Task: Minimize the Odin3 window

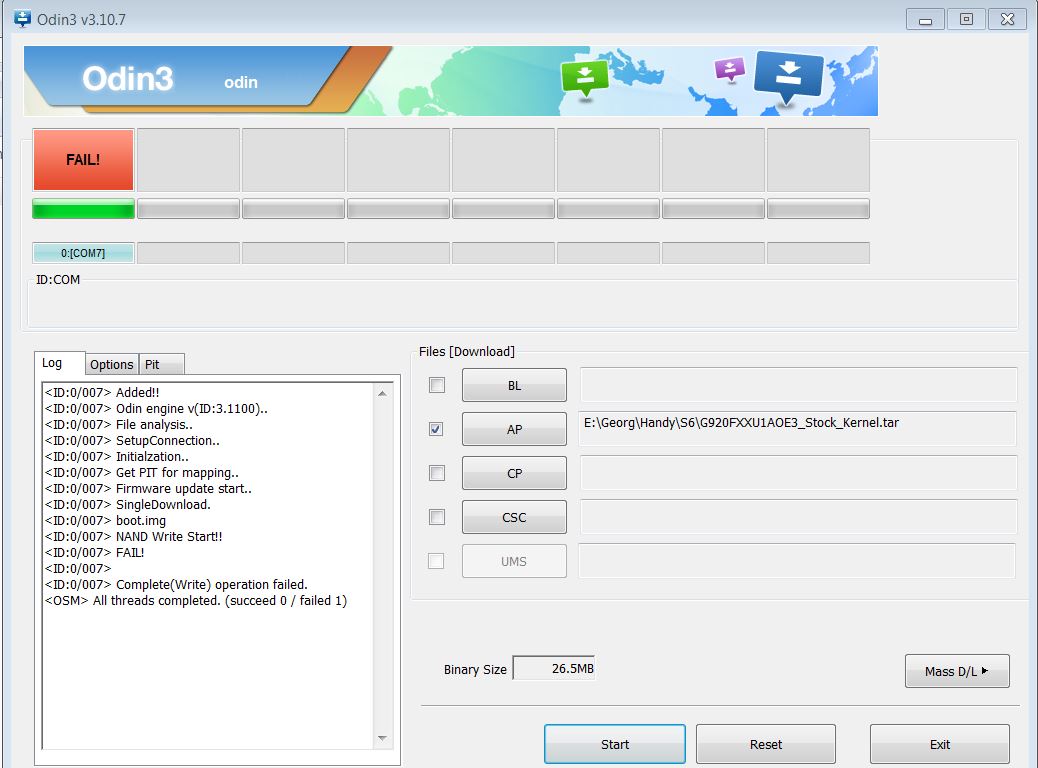Action: click(925, 19)
